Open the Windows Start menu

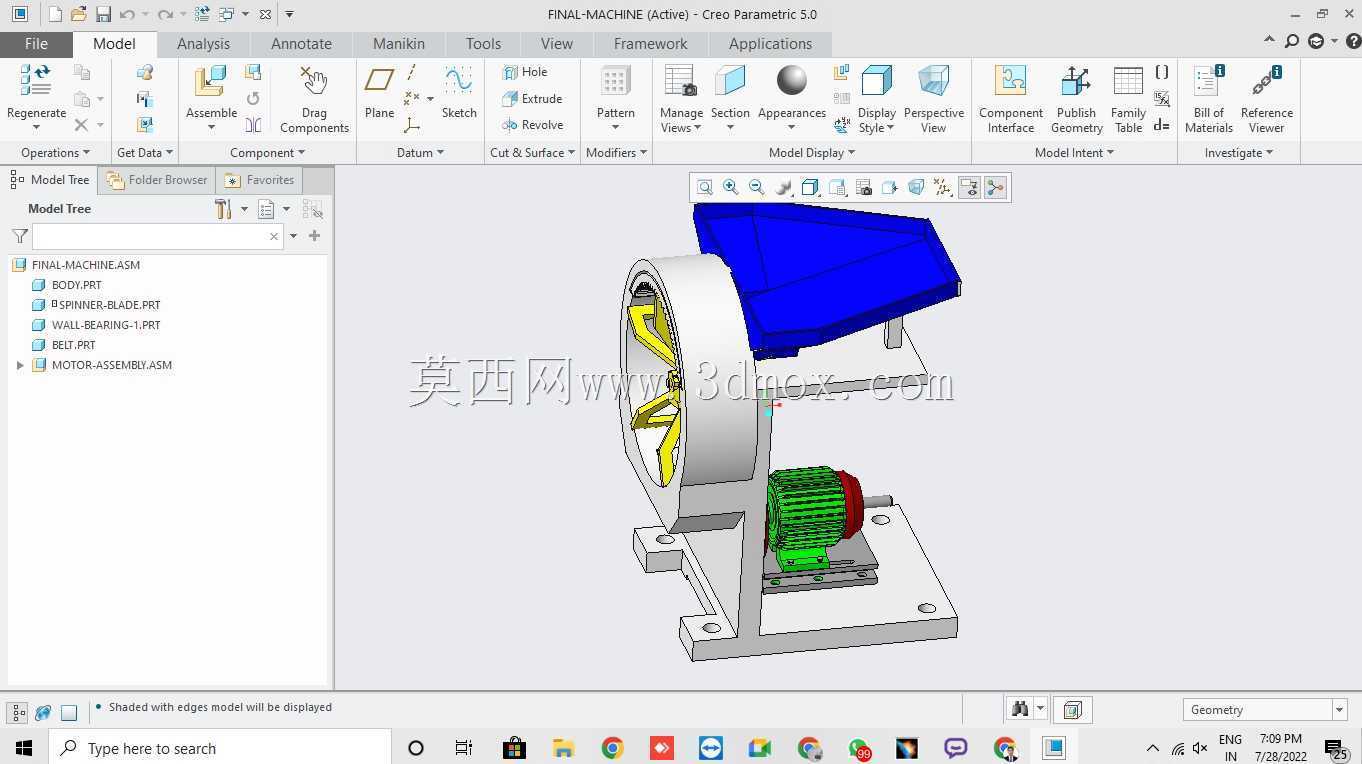click(x=24, y=748)
